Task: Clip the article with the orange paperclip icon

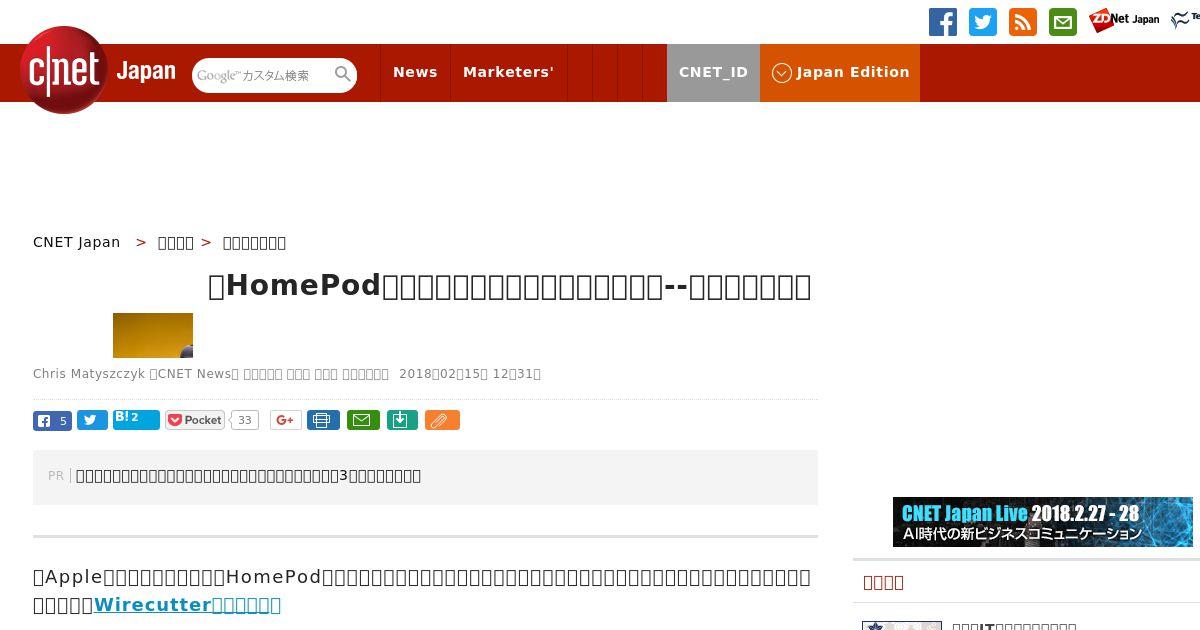Action: (x=442, y=420)
